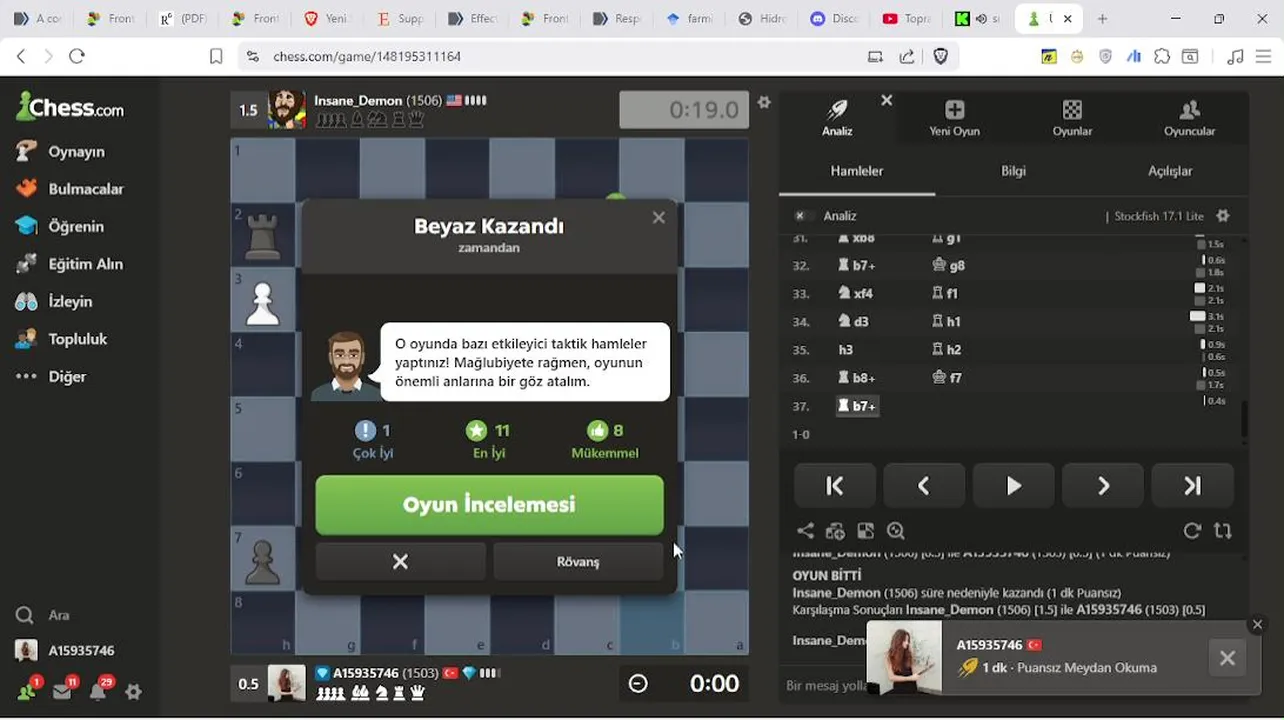Close the Beyaz Kazandı dialog
This screenshot has width=1284, height=720.
click(658, 217)
